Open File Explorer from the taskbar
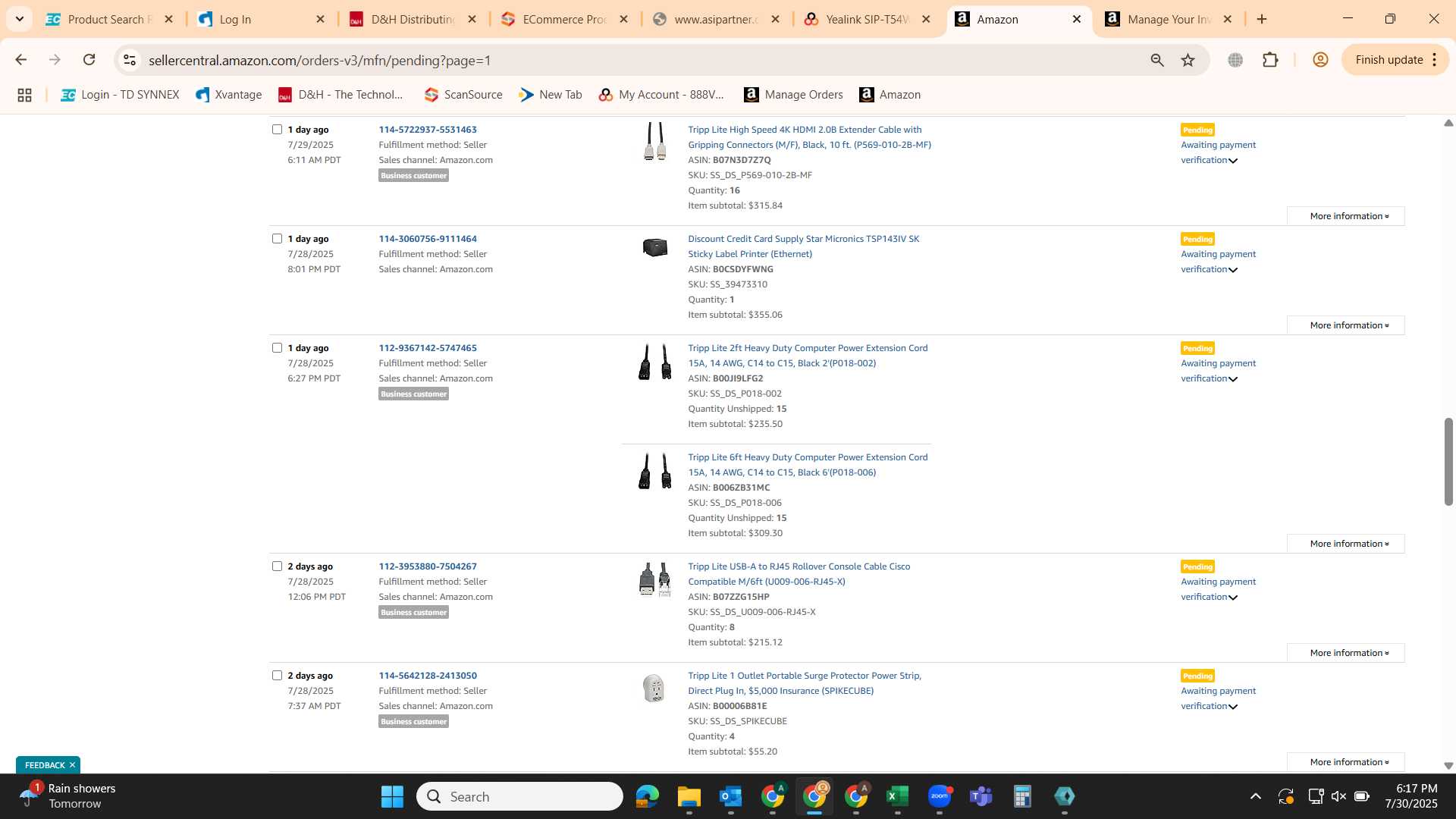The width and height of the screenshot is (1456, 819). click(689, 796)
